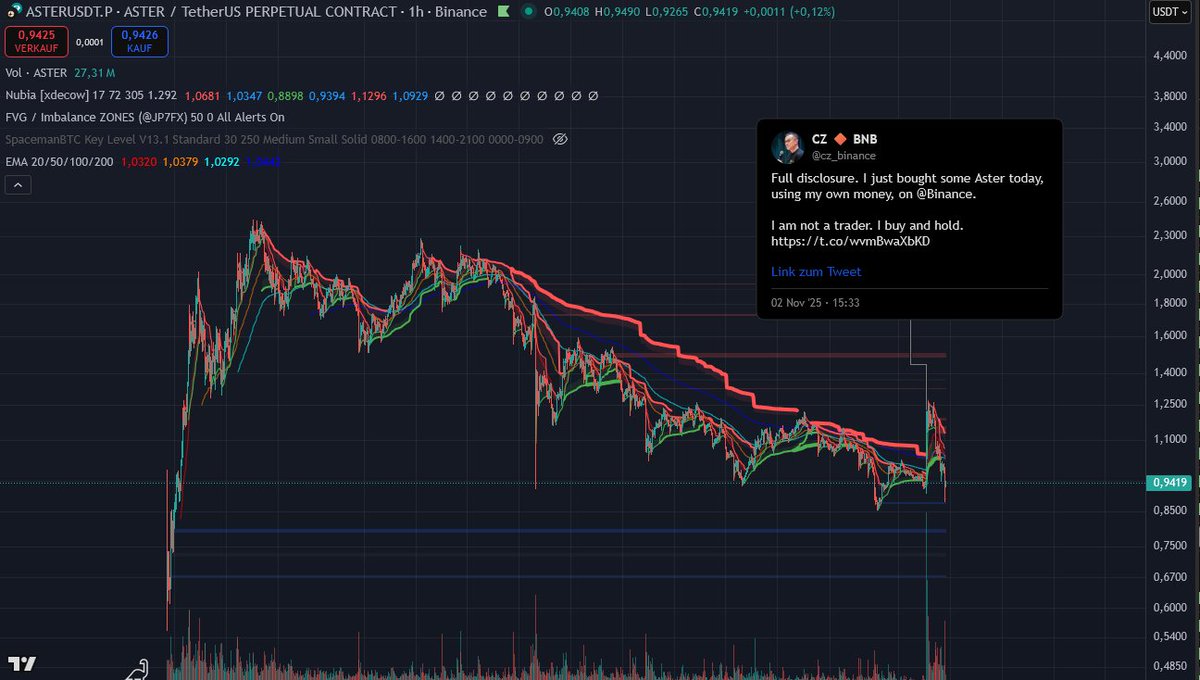Click the 1,2500 price scale label
The image size is (1200, 680).
tap(1169, 404)
